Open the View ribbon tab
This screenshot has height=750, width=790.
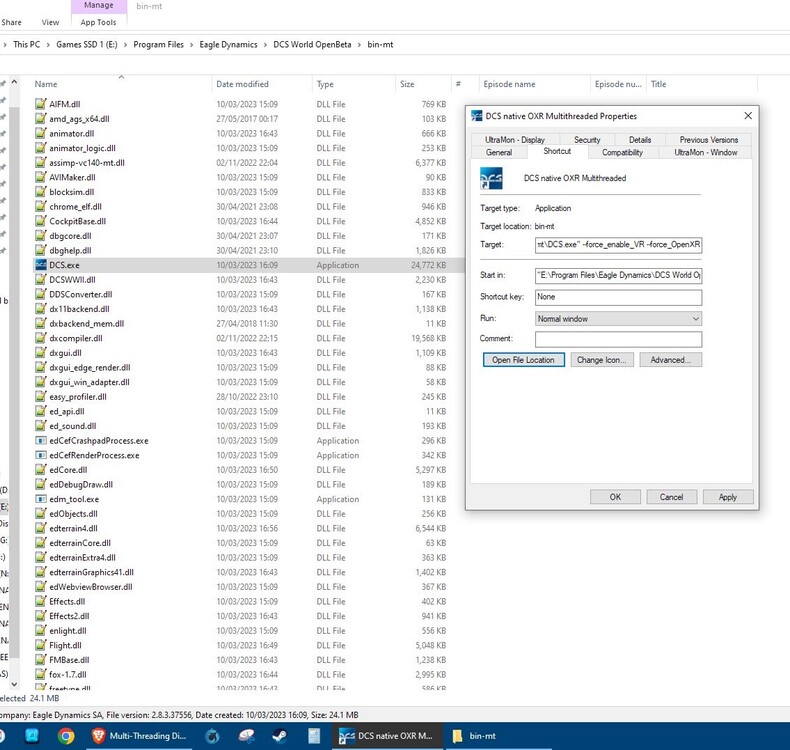click(x=50, y=23)
